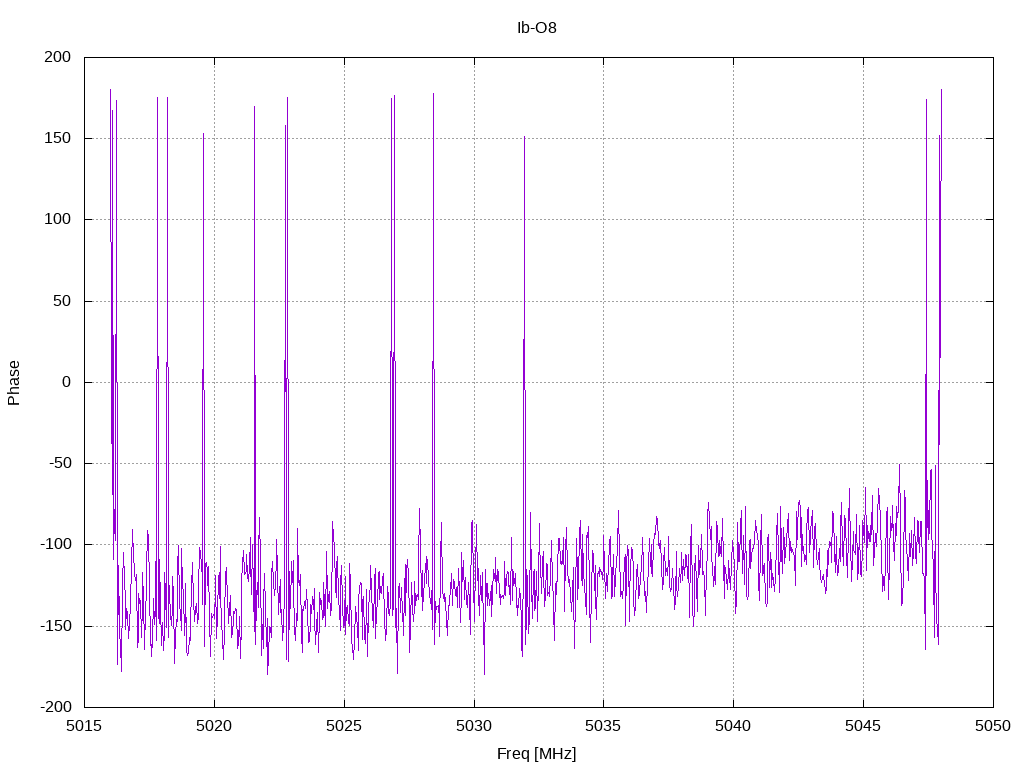1024x768 pixels.
Task: Click x-axis tick label 5035
Action: pyautogui.click(x=603, y=726)
